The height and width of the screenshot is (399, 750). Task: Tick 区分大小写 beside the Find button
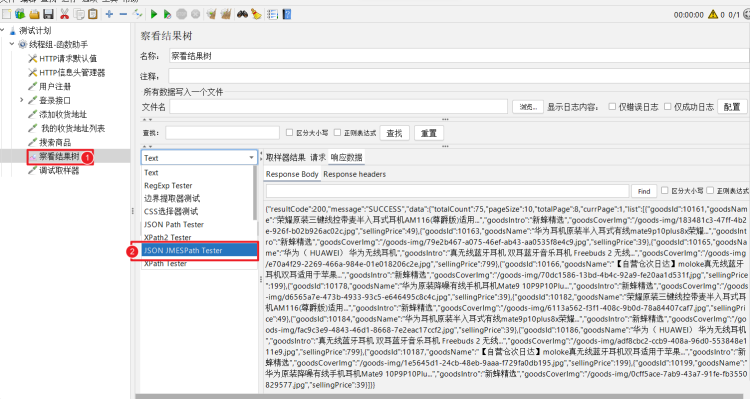click(664, 190)
